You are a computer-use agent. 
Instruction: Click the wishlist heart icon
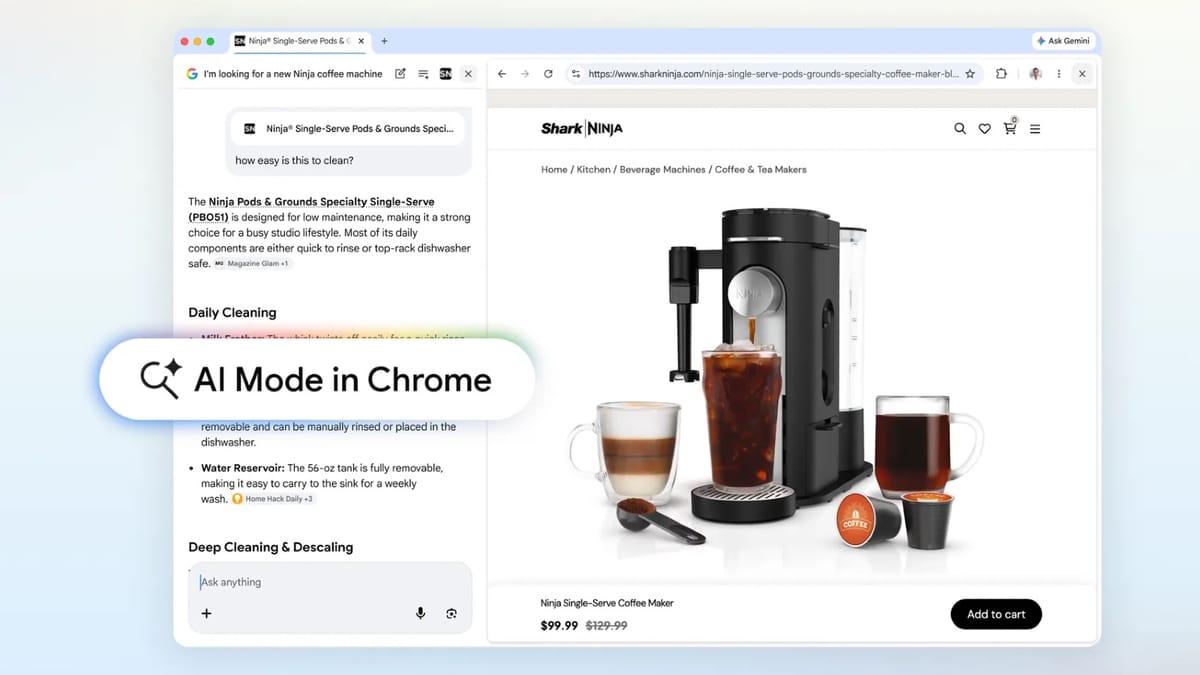coord(984,128)
